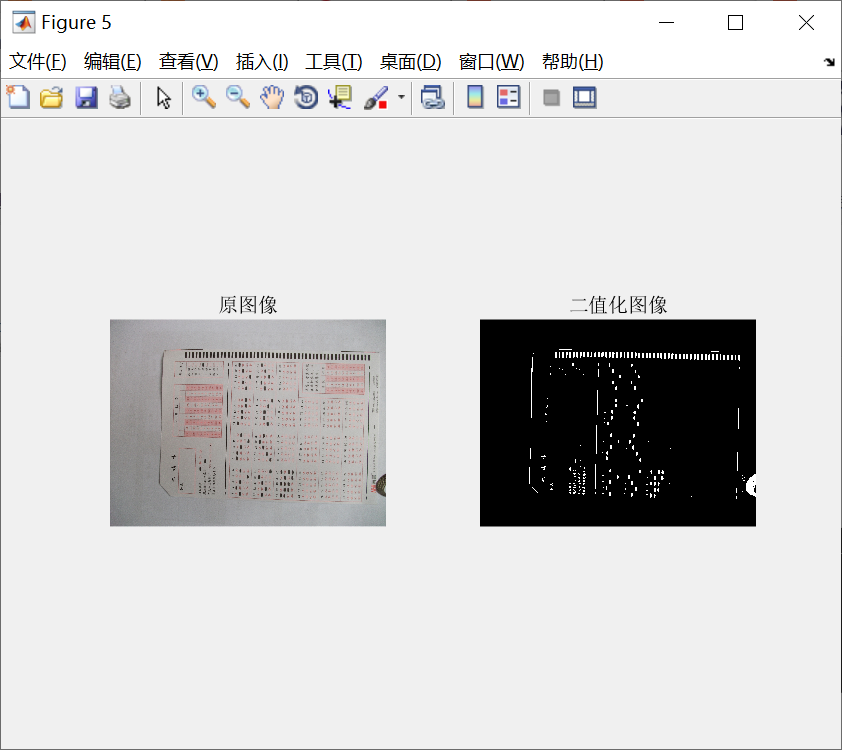This screenshot has height=750, width=842.
Task: Activate the Zoom In tool
Action: click(x=204, y=98)
